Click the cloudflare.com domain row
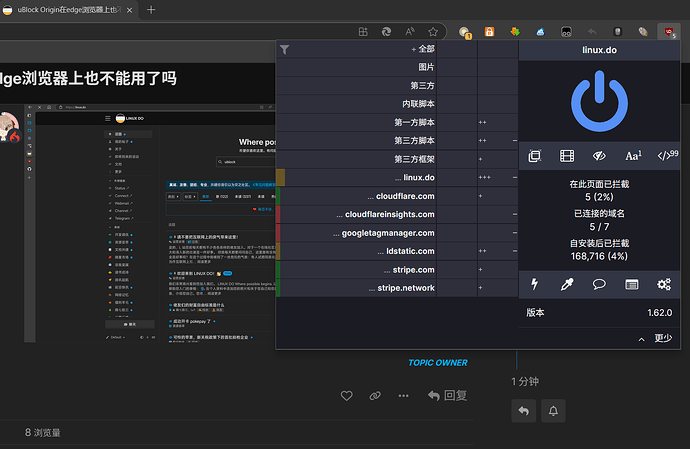Screen dimensions: 690x449 point(356,196)
